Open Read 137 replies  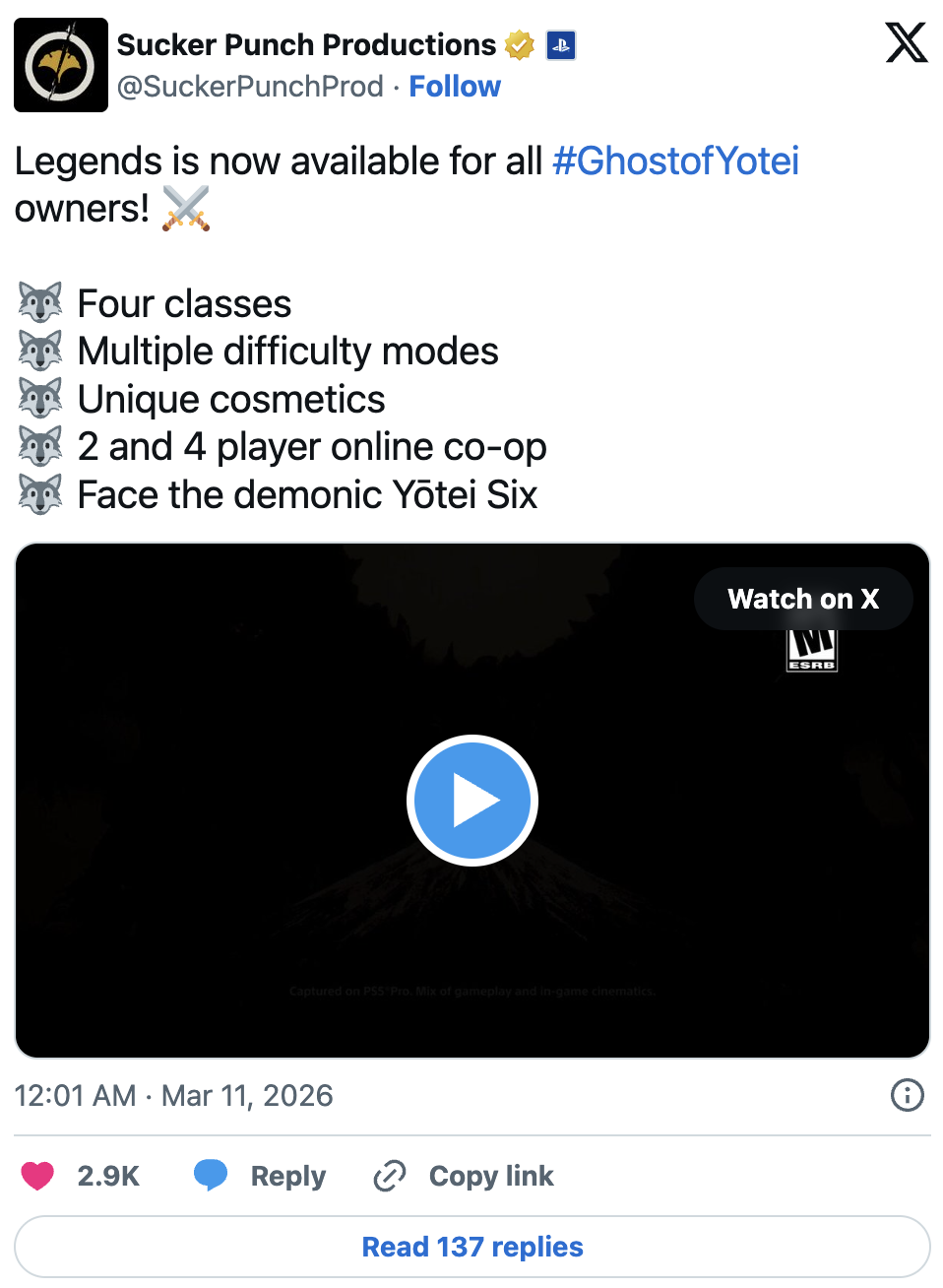(472, 1247)
